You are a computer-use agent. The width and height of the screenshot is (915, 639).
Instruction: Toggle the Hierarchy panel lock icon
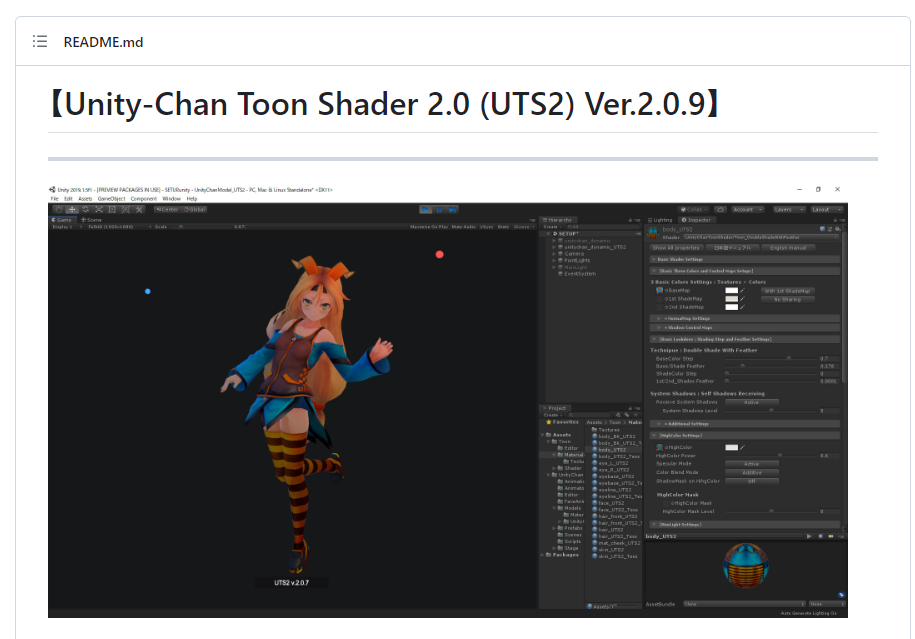[630, 221]
